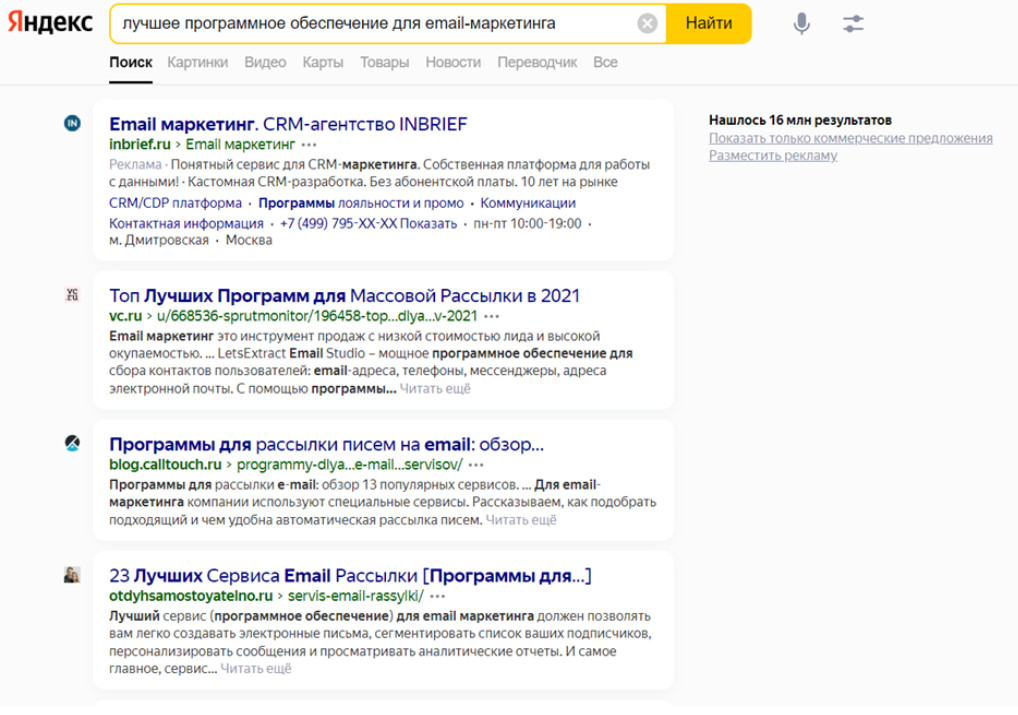
Task: Expand 'Читать ещё' in Calltouch snippet
Action: (x=521, y=520)
